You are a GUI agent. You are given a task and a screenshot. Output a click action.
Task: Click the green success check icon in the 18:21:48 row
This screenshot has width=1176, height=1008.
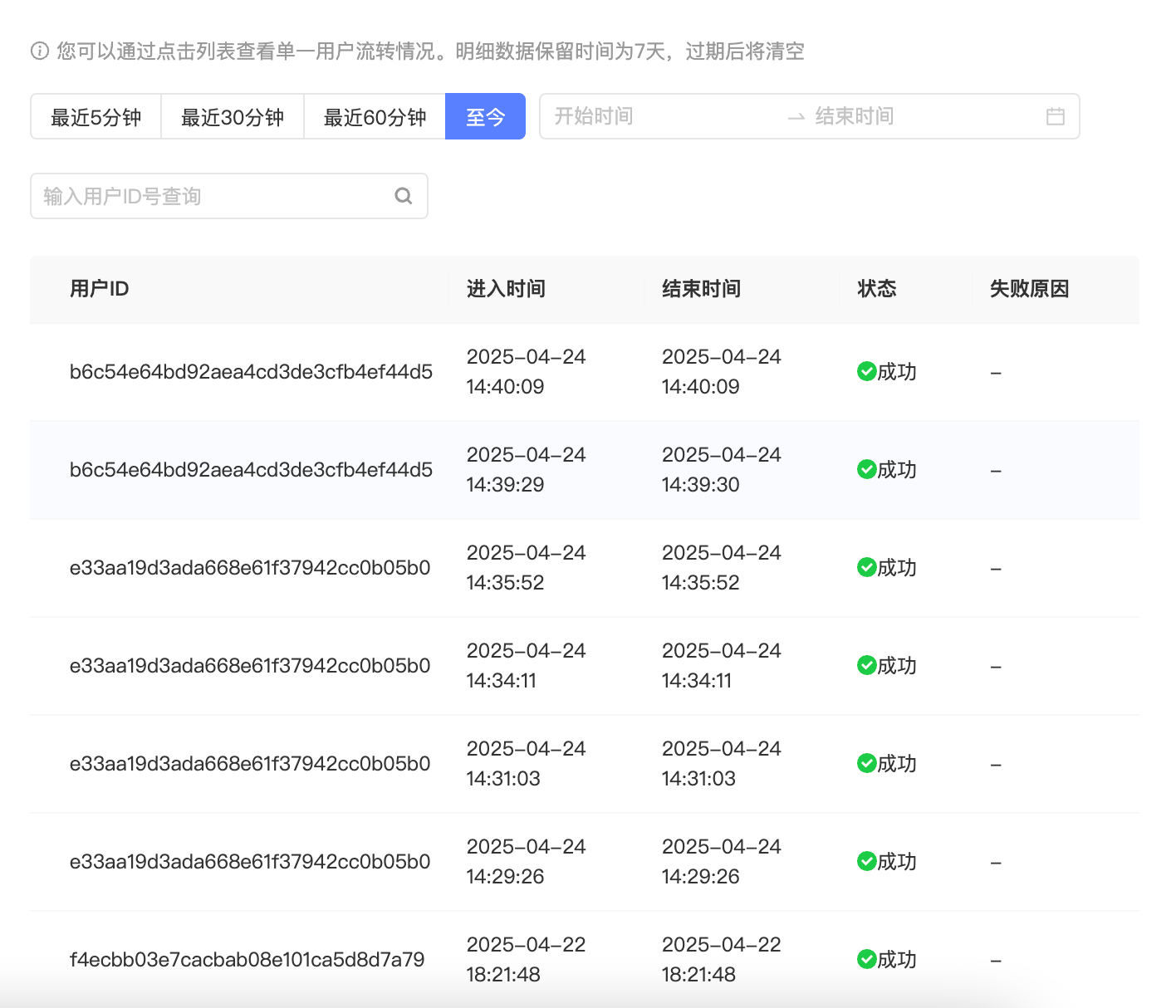coord(867,959)
